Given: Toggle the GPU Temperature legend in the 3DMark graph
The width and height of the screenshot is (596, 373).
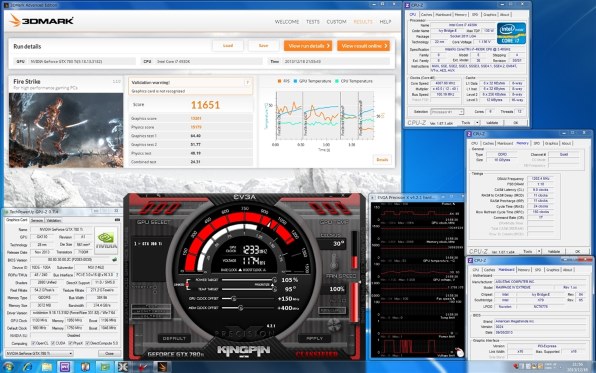Looking at the screenshot, I should point(312,81).
